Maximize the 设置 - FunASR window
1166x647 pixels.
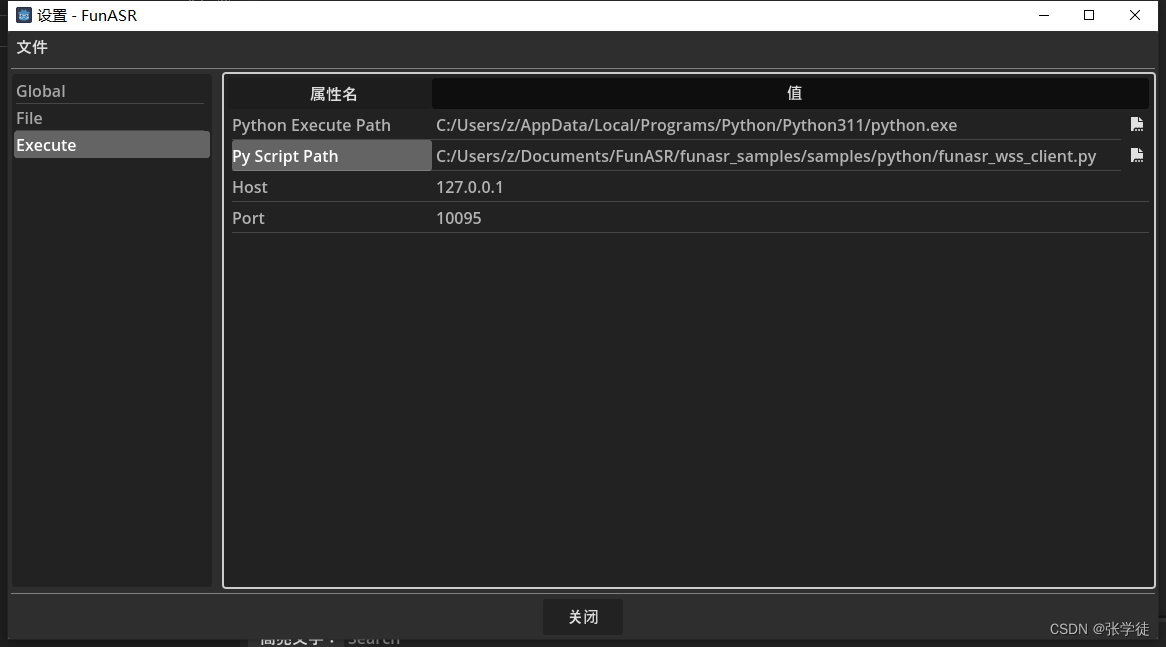click(x=1089, y=15)
